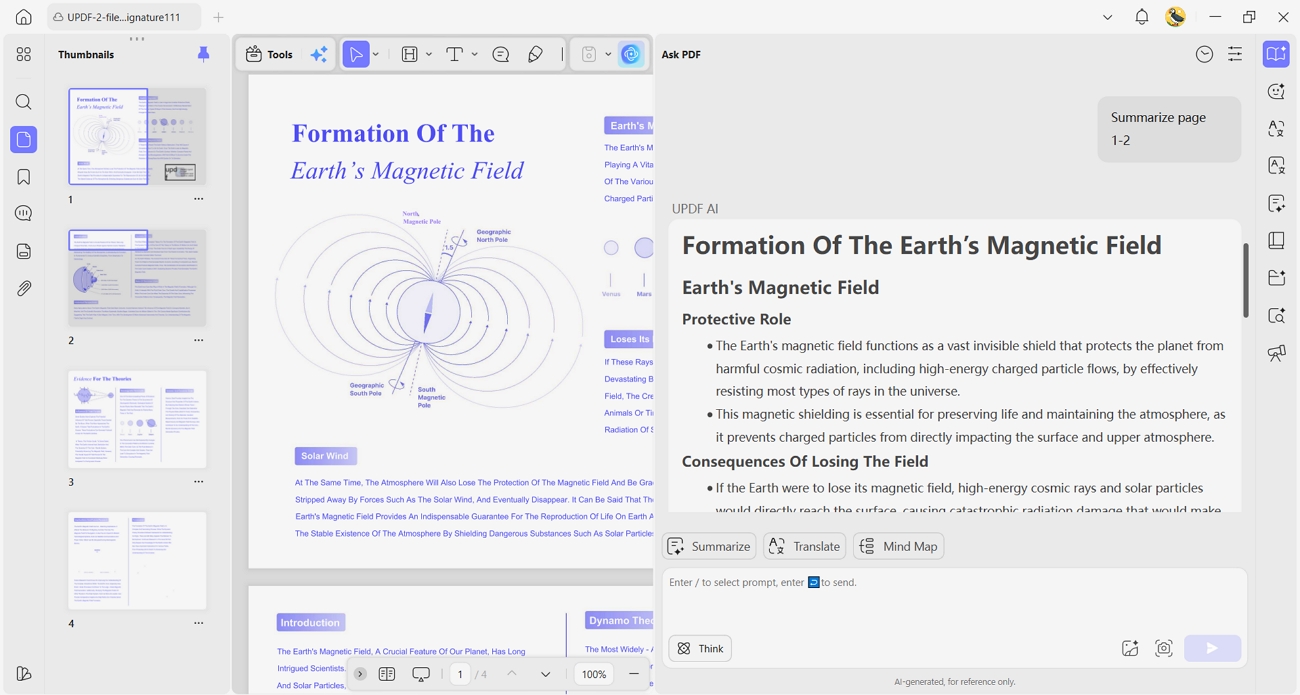Expand the text box tool dropdown

[429, 54]
